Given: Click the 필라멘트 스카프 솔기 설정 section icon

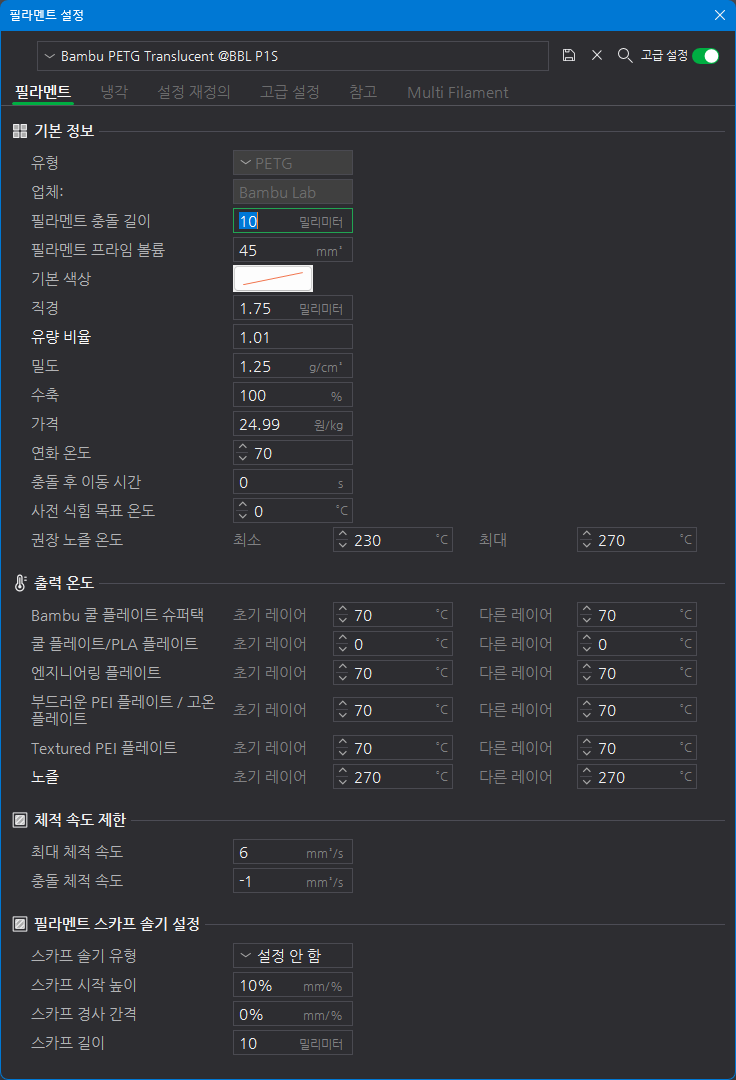Looking at the screenshot, I should coord(20,924).
